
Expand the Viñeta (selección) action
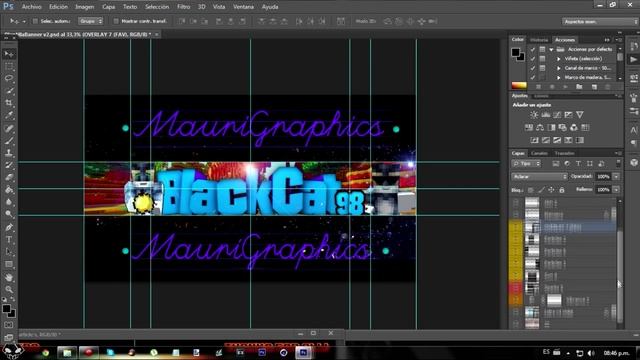(x=559, y=59)
